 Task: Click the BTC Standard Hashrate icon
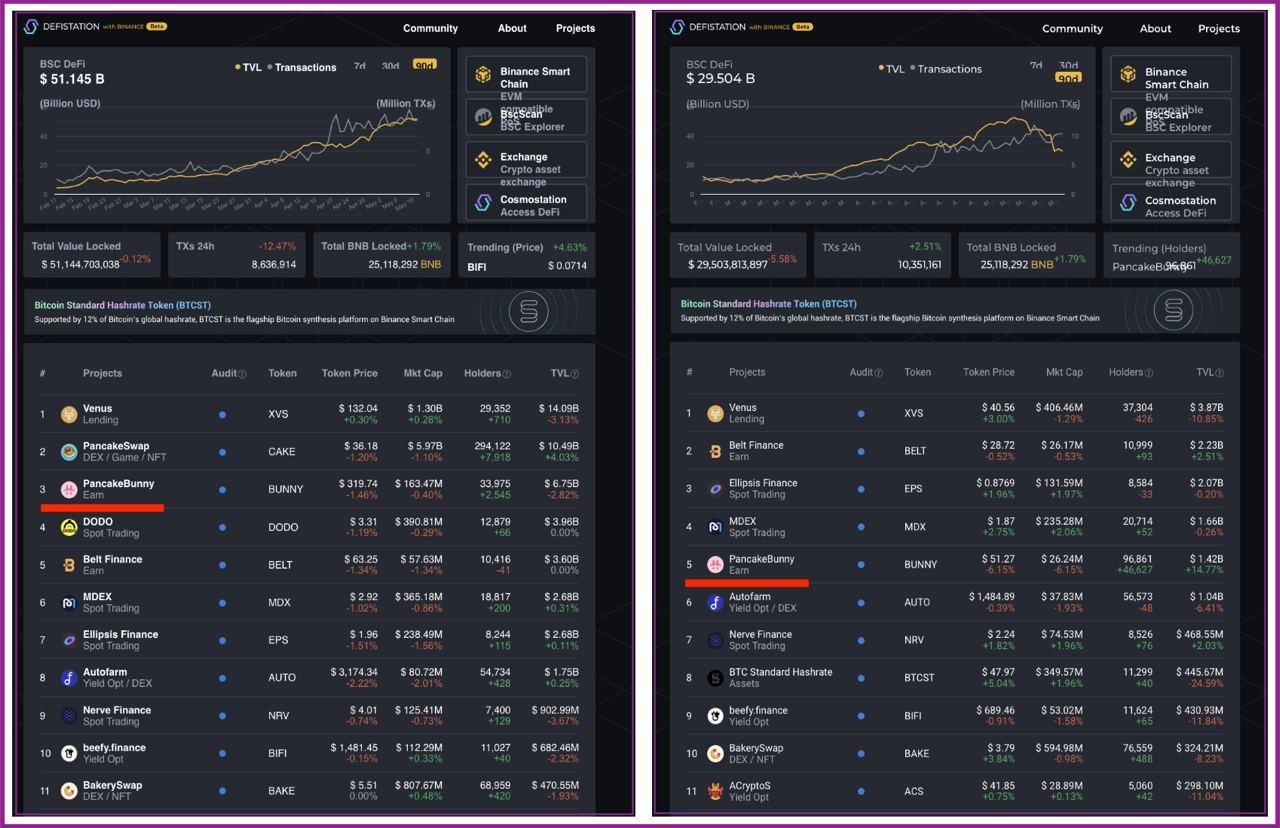[715, 678]
